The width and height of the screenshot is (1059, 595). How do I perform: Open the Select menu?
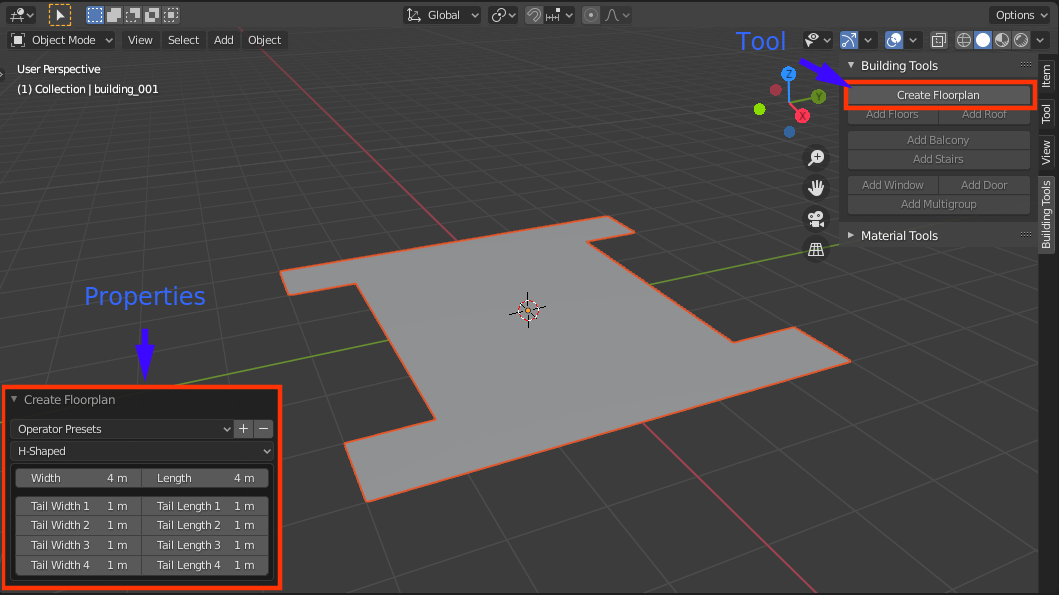pyautogui.click(x=183, y=40)
